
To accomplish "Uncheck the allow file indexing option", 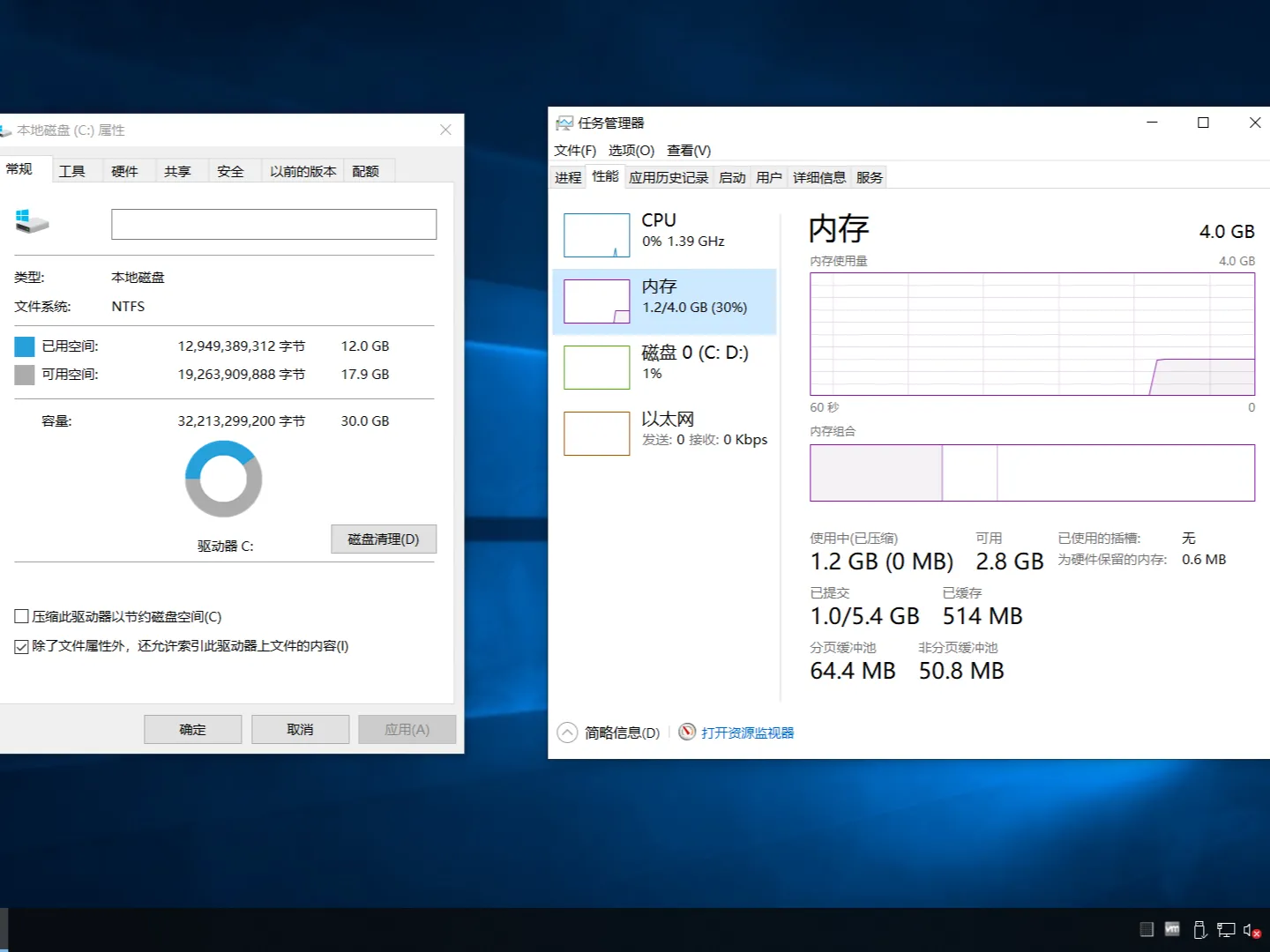I will tap(21, 646).
